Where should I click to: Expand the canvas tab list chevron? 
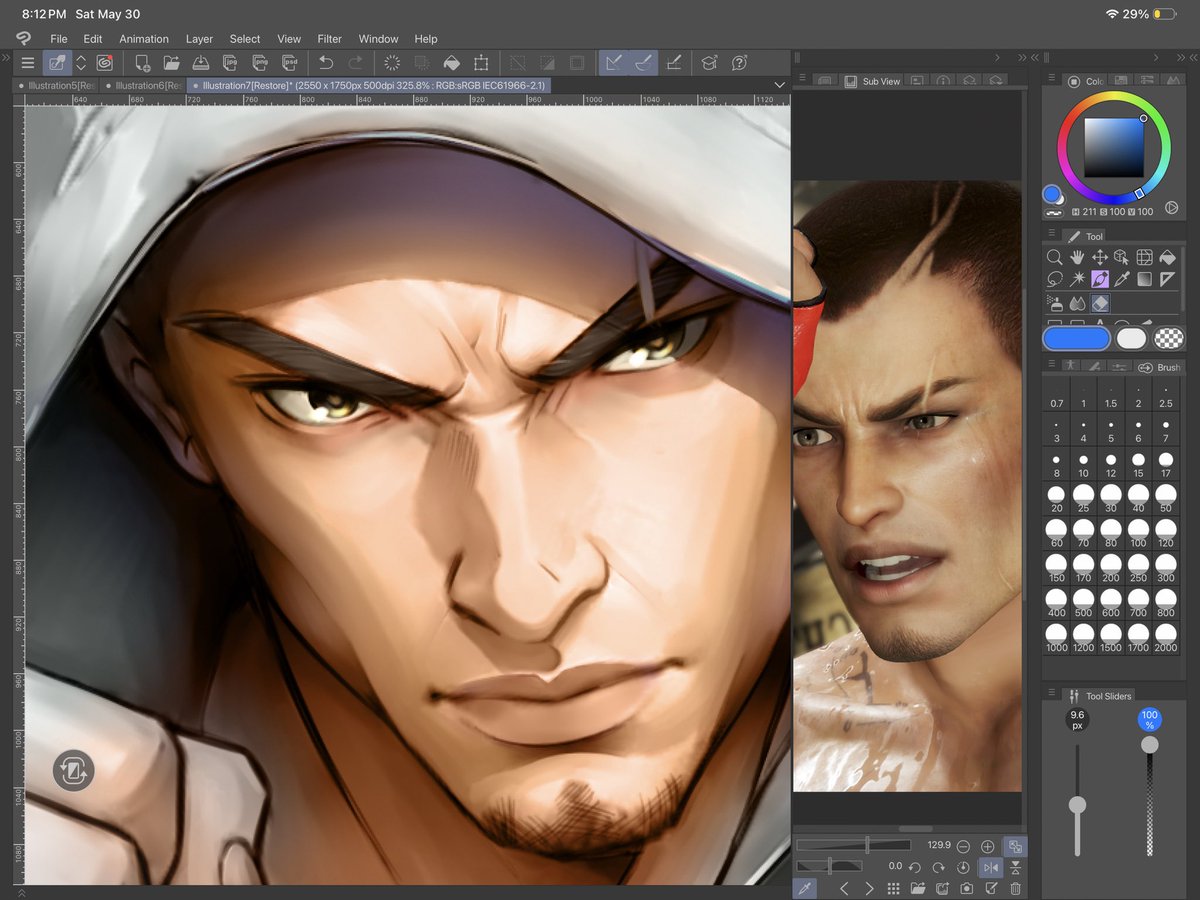(x=779, y=85)
